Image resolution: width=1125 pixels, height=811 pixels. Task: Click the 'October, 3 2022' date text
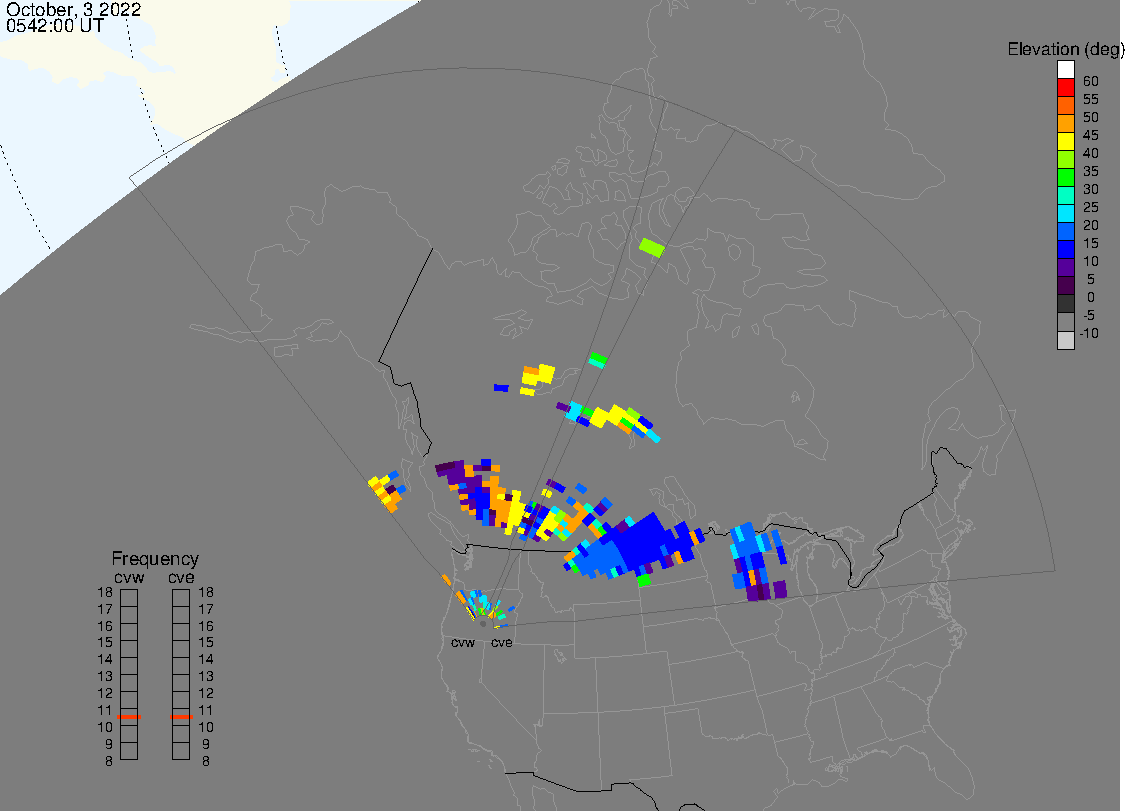(73, 10)
